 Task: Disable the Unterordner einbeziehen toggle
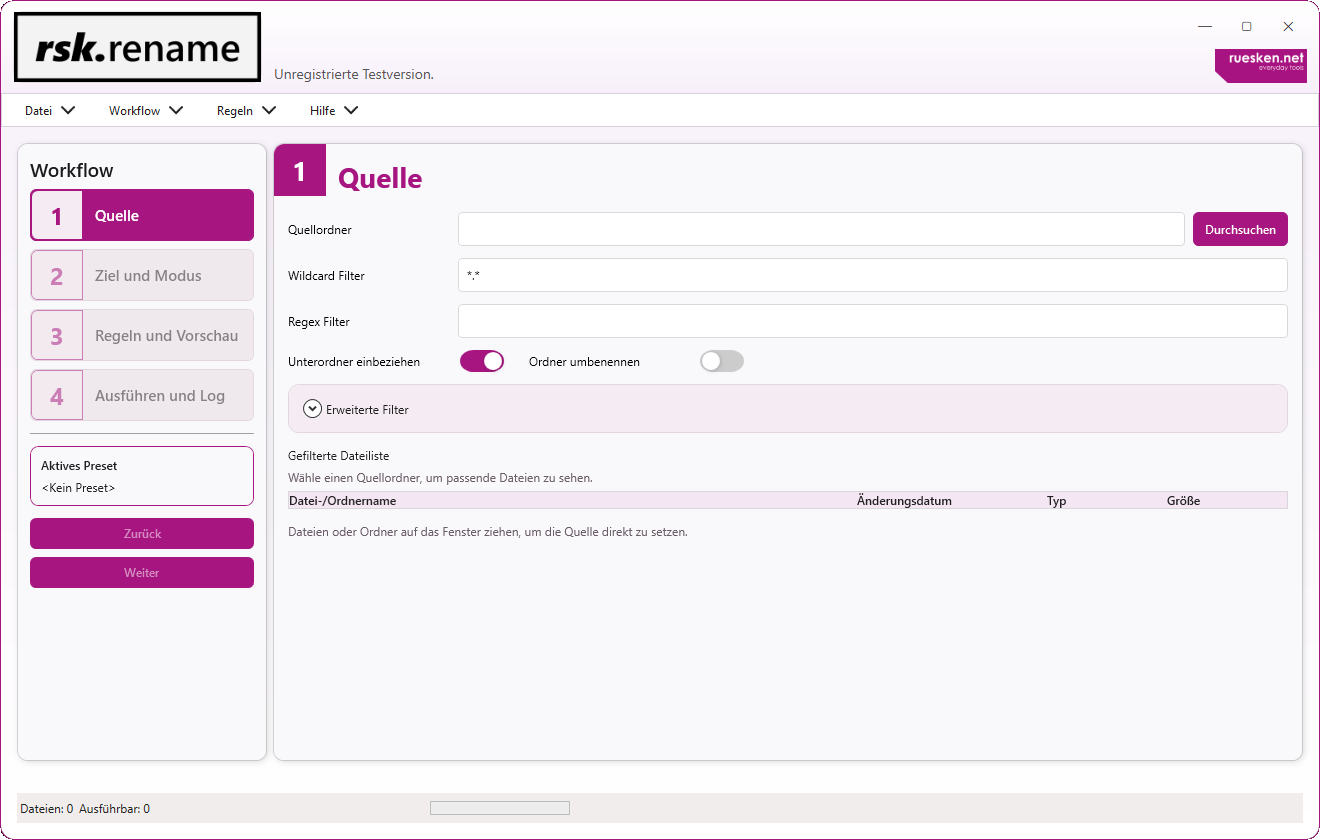tap(481, 361)
